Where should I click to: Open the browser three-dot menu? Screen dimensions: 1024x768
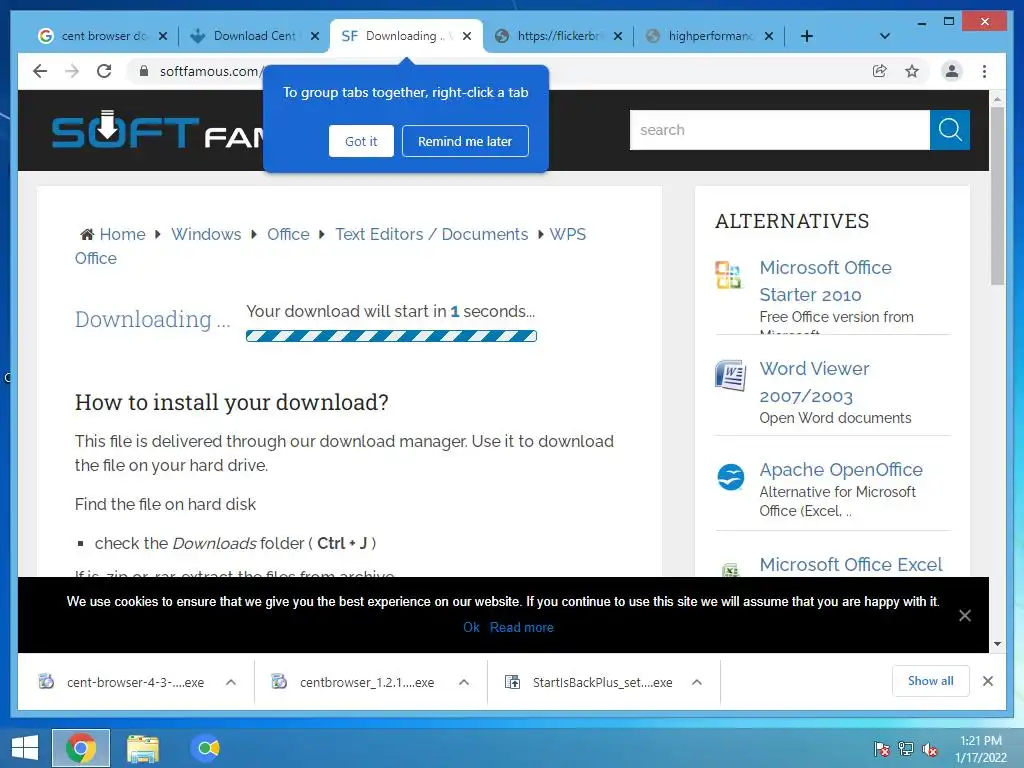click(x=984, y=71)
